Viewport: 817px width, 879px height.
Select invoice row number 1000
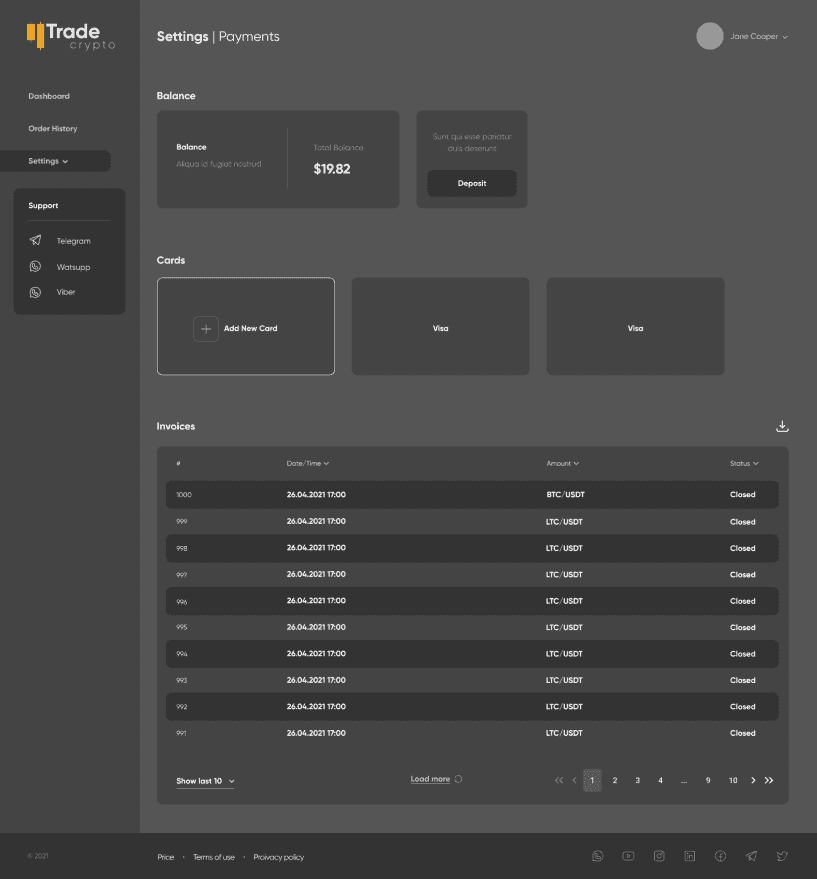pyautogui.click(x=471, y=494)
